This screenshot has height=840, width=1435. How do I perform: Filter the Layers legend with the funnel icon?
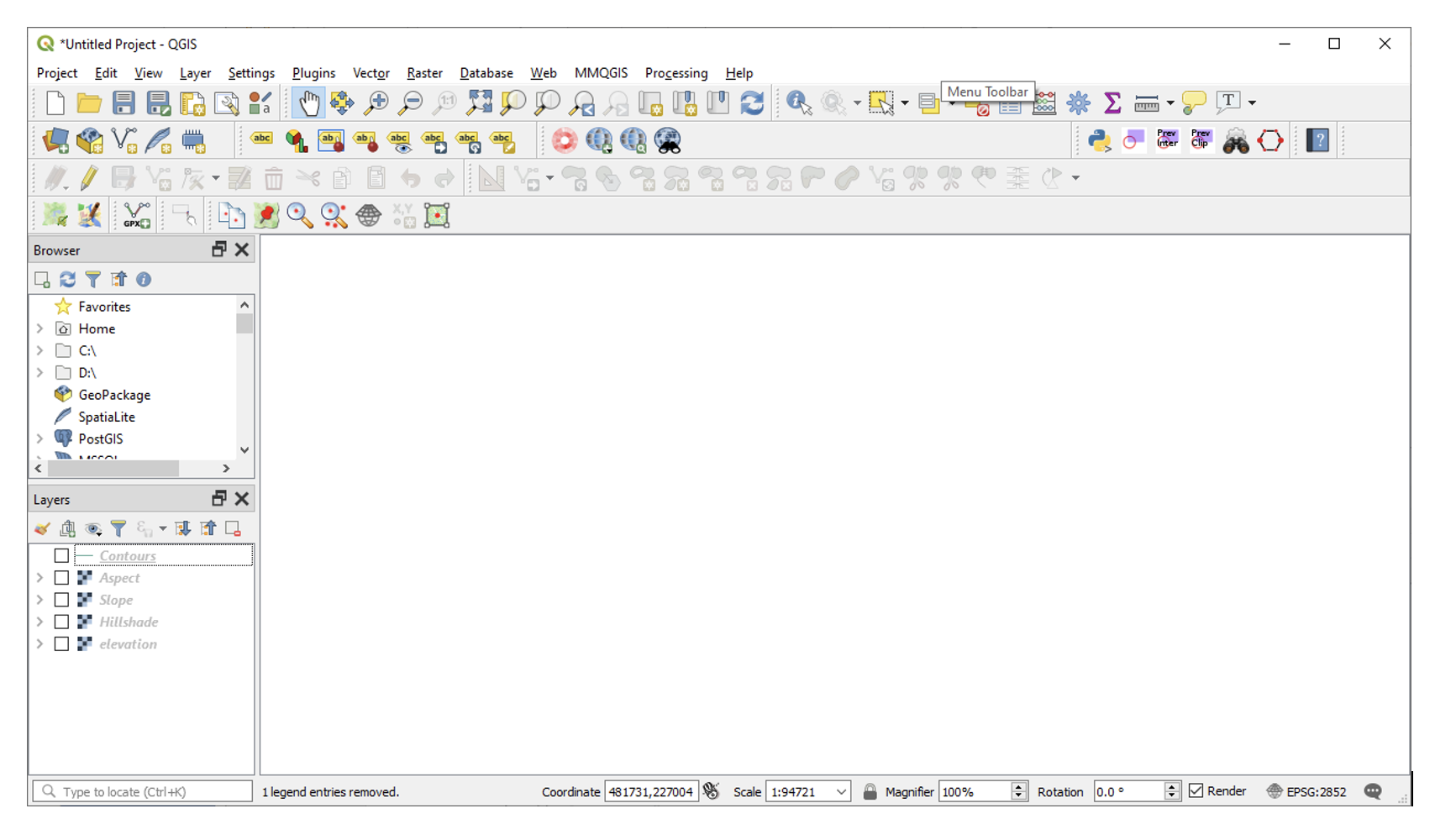click(x=118, y=528)
